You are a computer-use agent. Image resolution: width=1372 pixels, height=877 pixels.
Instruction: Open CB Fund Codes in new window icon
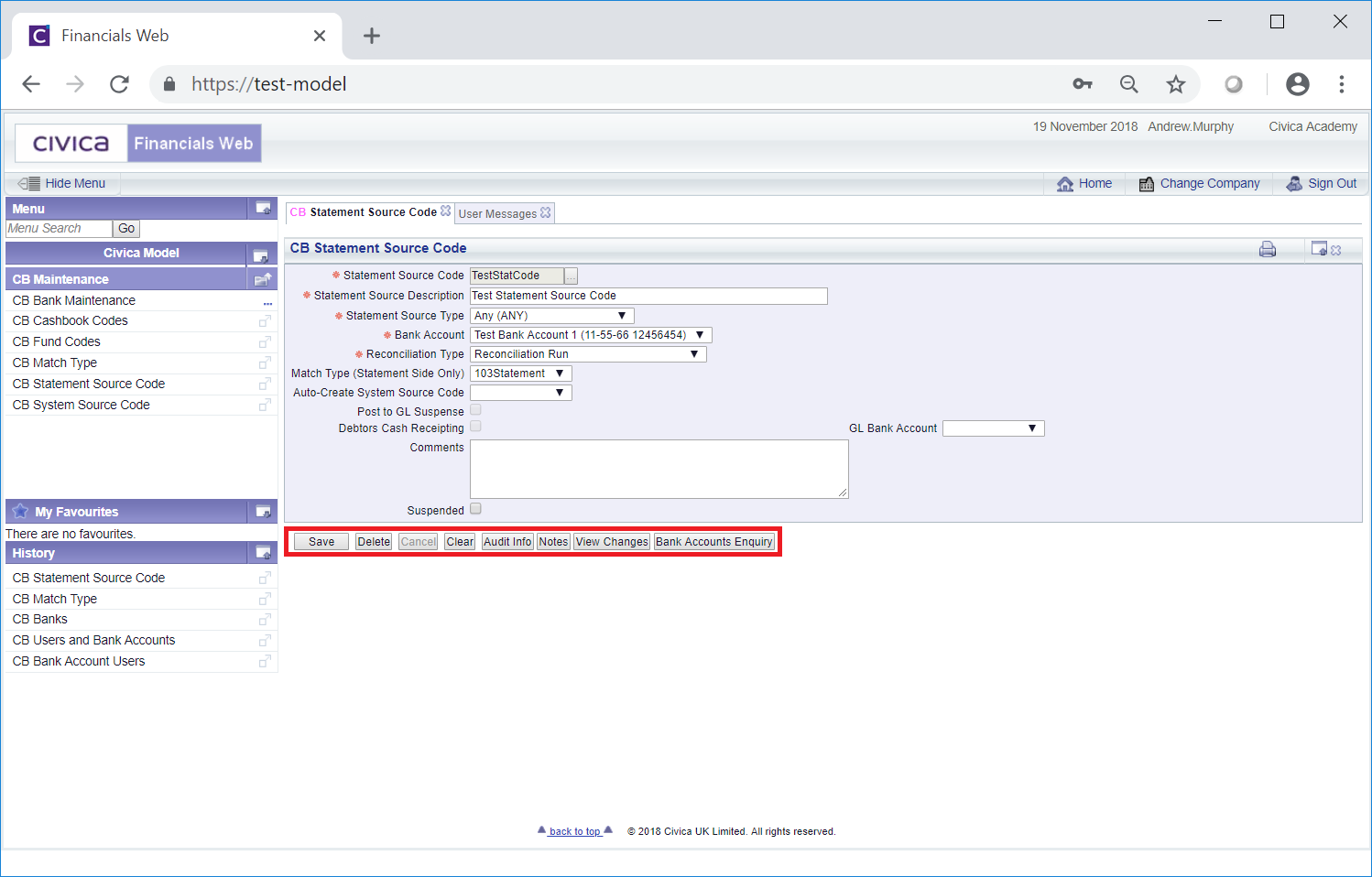(x=265, y=342)
